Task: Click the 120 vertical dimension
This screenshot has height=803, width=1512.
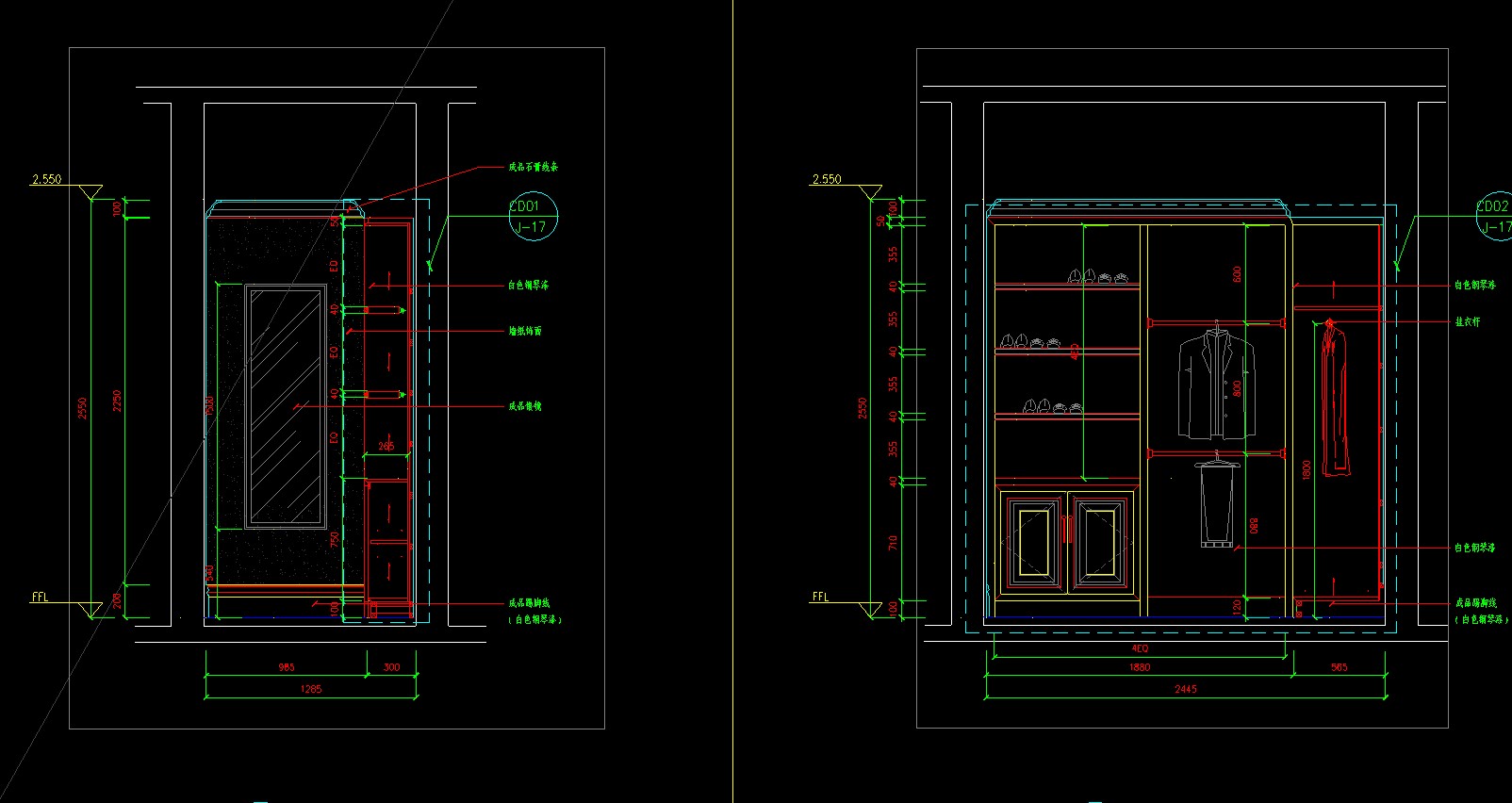Action: point(1238,609)
